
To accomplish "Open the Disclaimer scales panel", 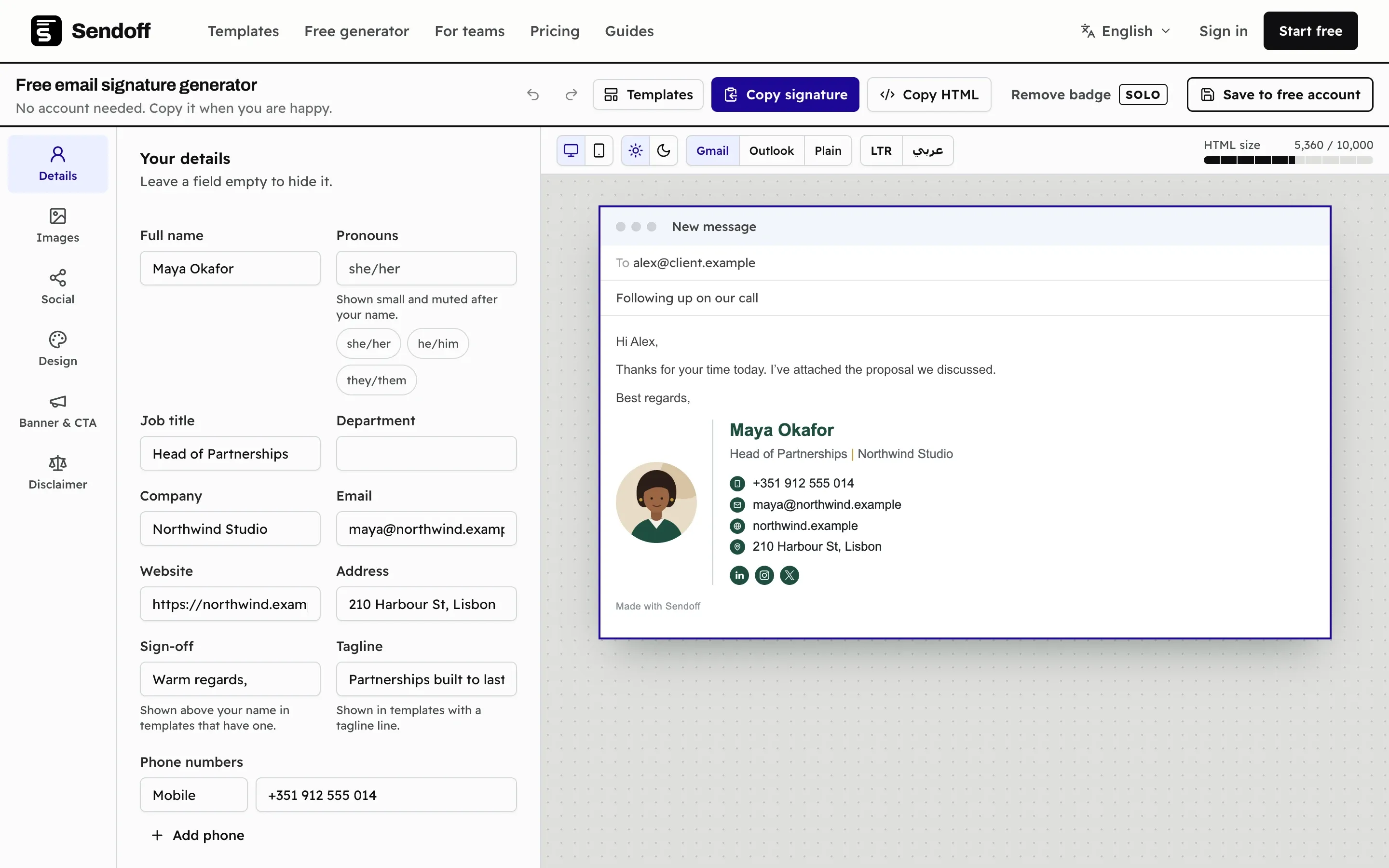I will coord(58,473).
